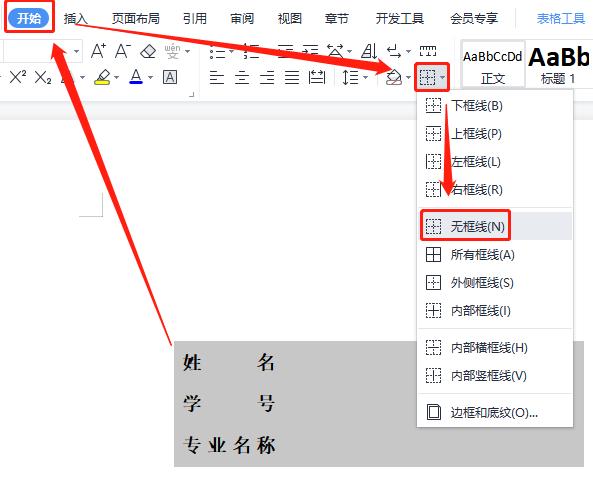
Task: Open the borders dropdown arrow
Action: (442, 78)
